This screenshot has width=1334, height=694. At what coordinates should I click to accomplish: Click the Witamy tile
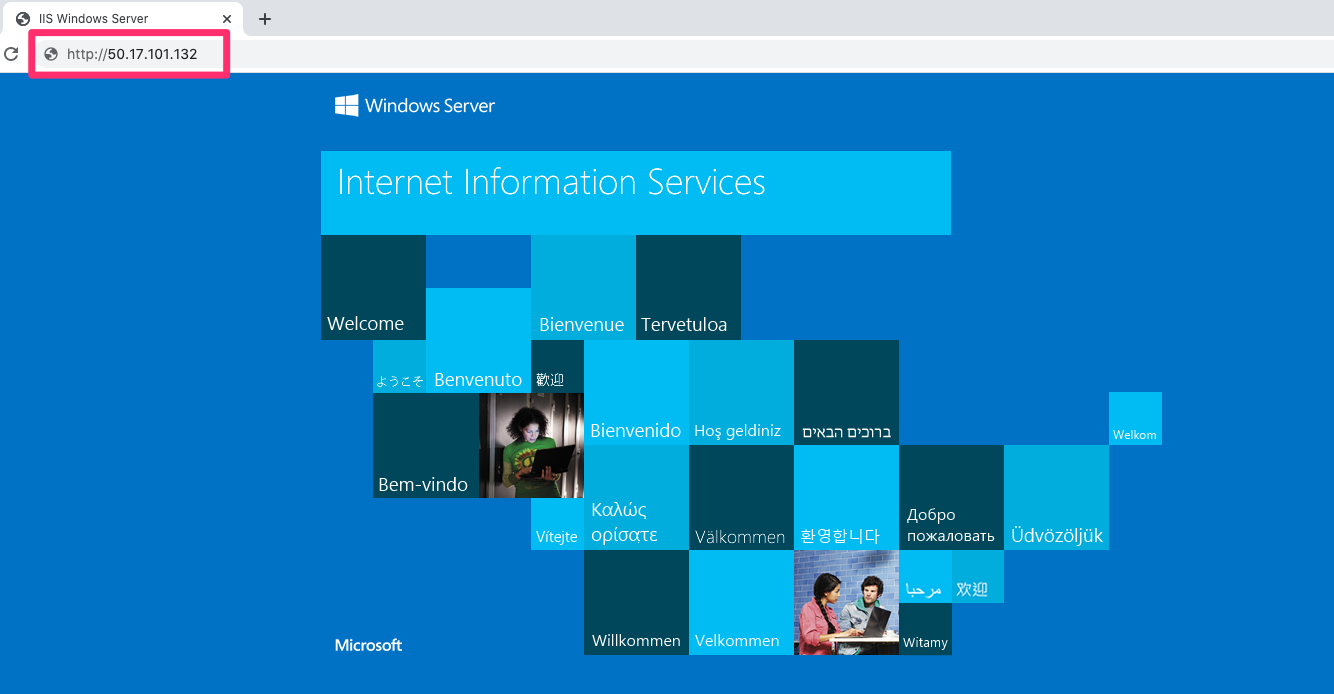(x=925, y=629)
